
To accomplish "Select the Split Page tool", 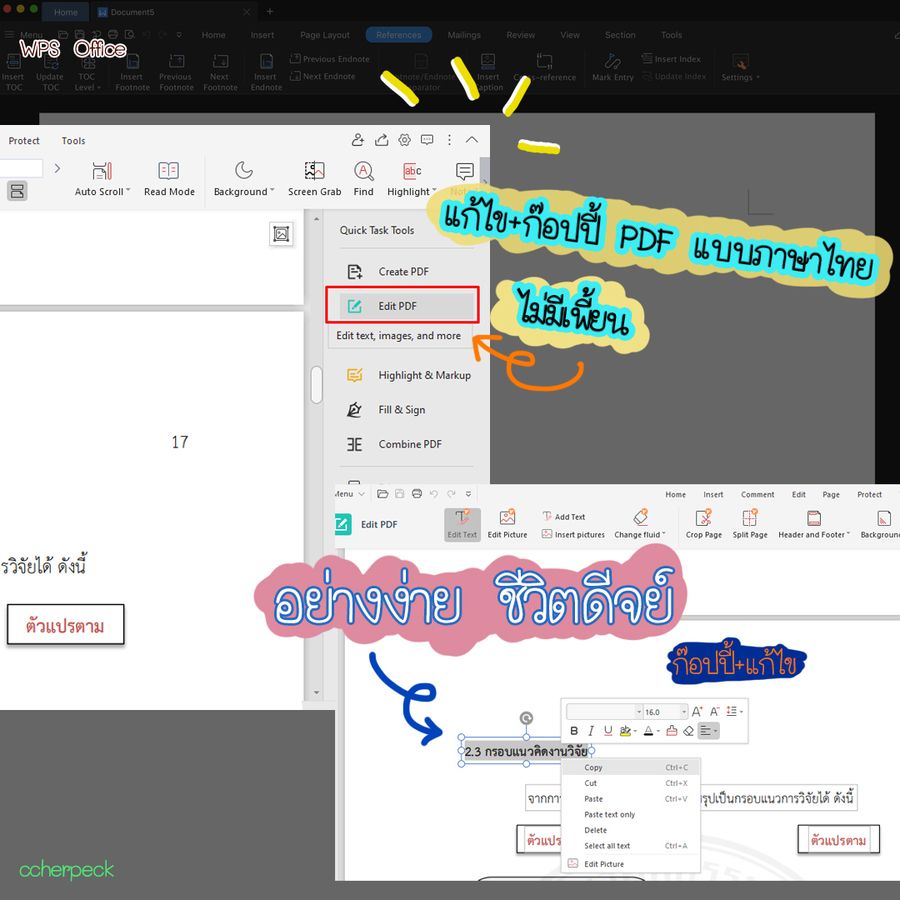I will point(750,524).
